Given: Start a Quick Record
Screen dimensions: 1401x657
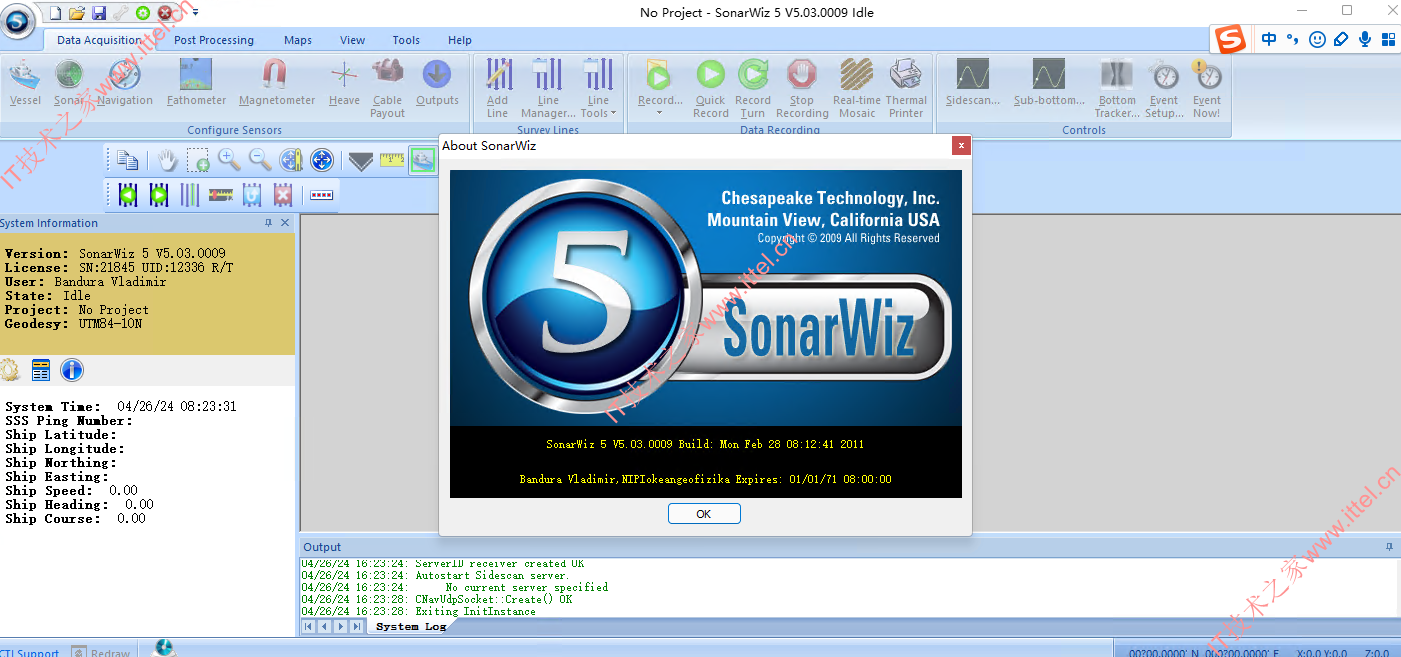Looking at the screenshot, I should (x=711, y=88).
